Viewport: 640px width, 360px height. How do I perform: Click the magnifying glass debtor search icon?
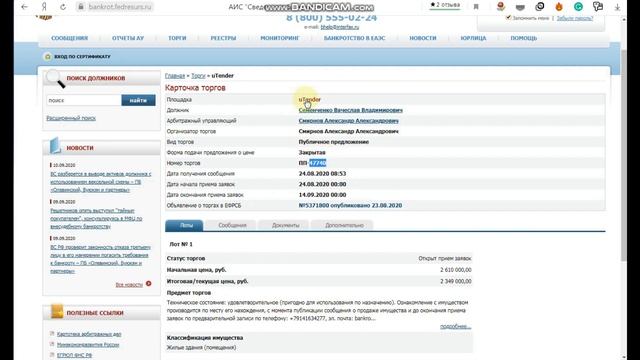(55, 79)
